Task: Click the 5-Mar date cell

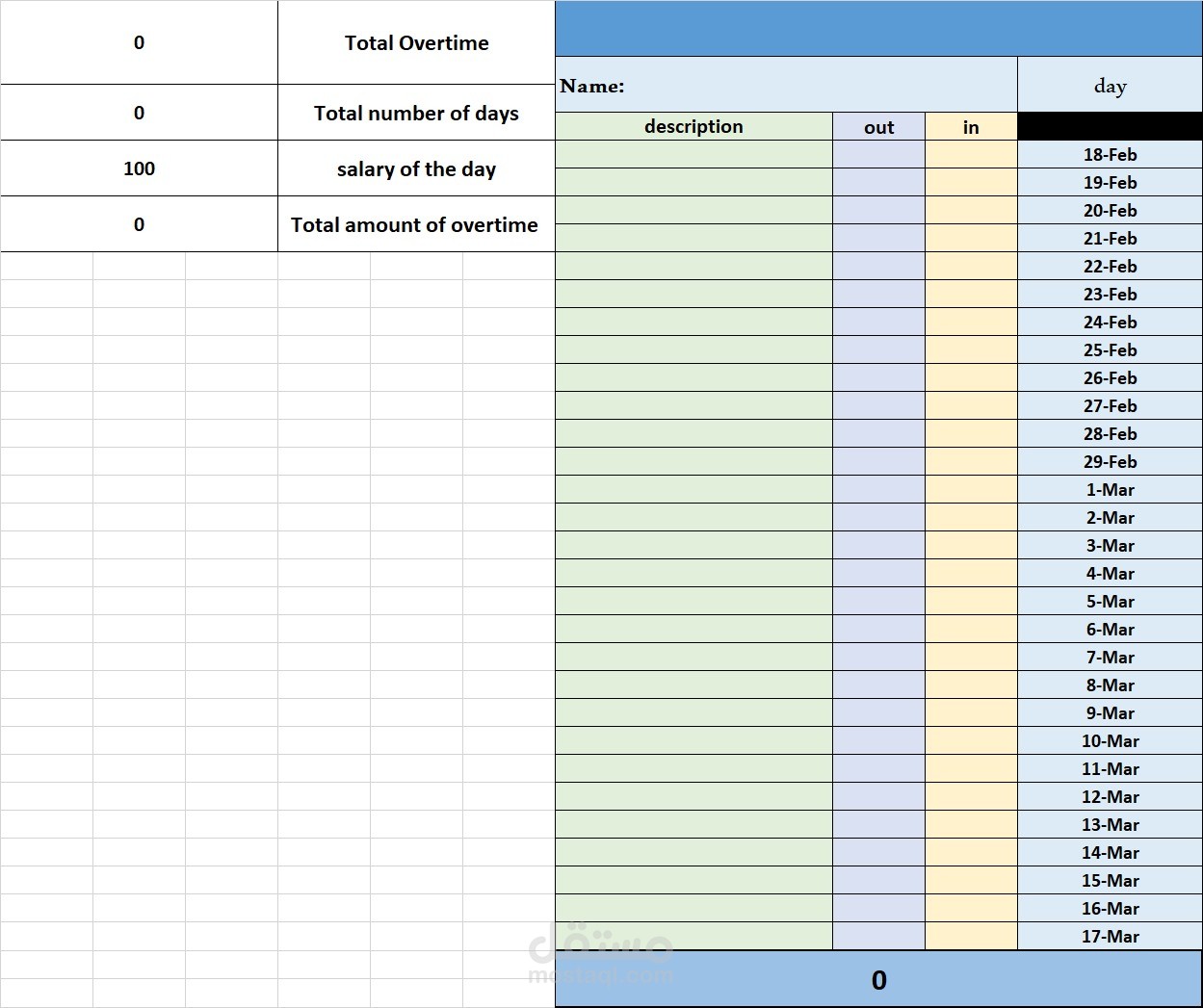Action: click(x=1110, y=601)
